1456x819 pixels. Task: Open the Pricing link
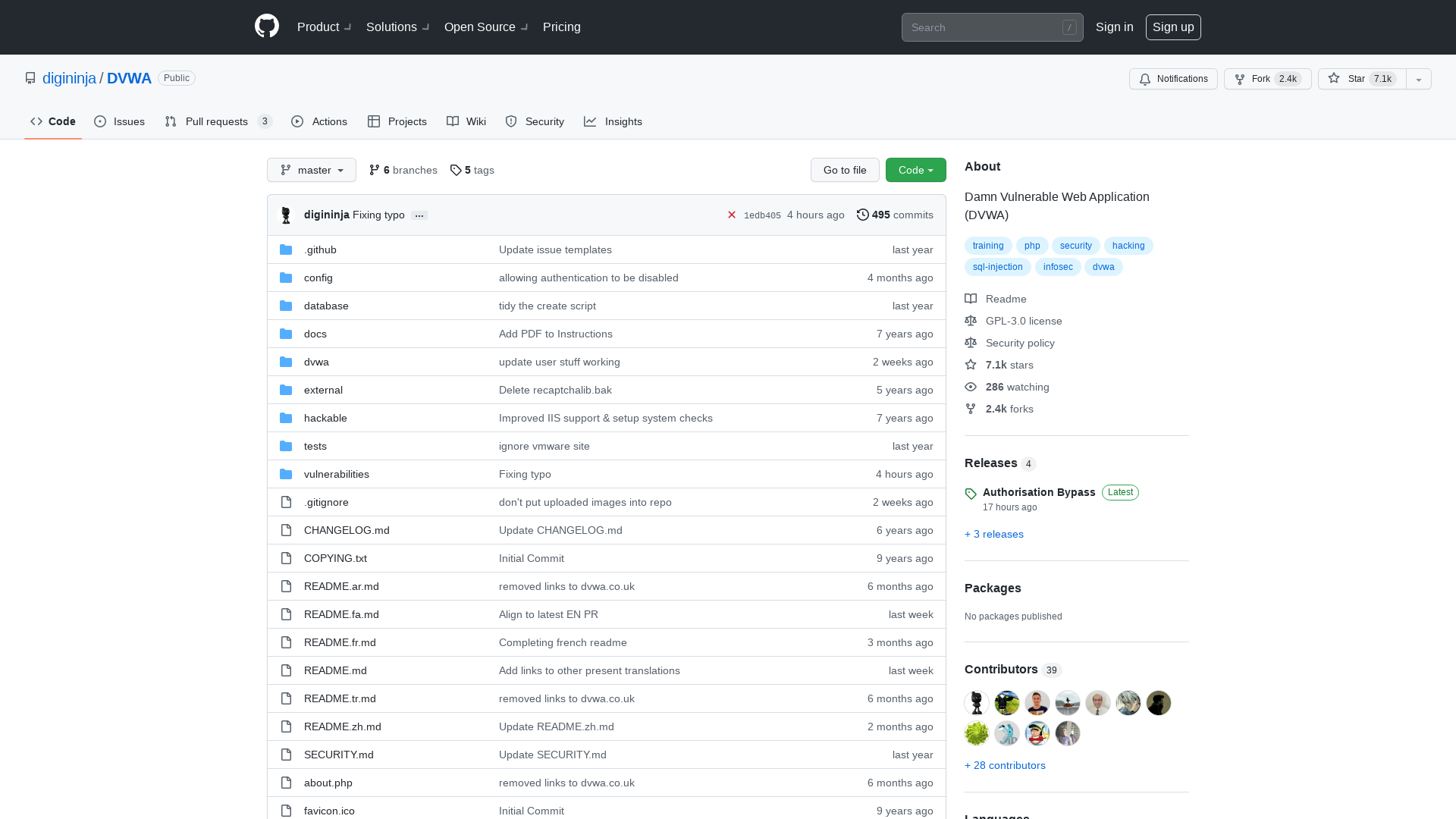pyautogui.click(x=562, y=27)
